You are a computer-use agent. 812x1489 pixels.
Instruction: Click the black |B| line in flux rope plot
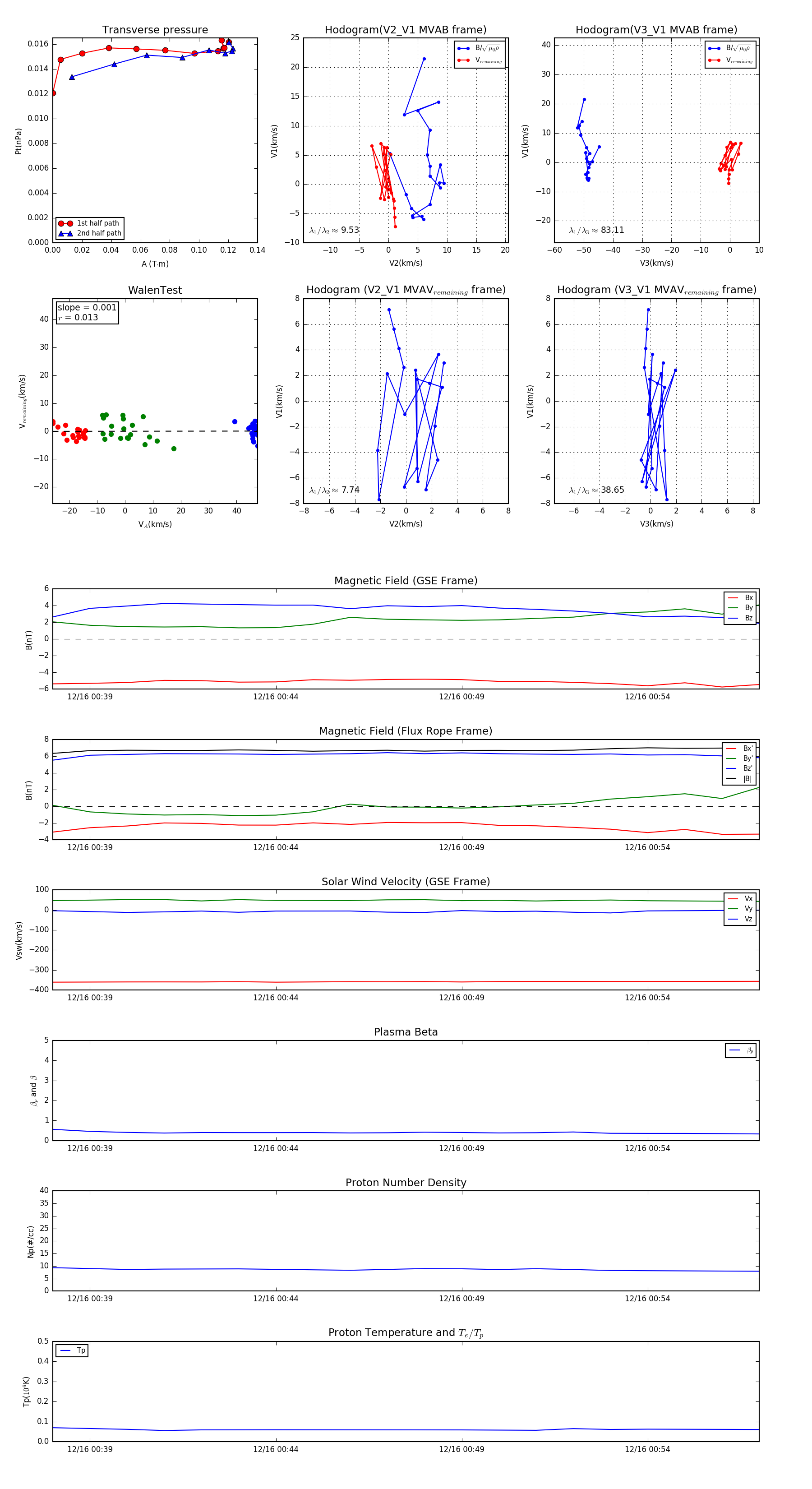pyautogui.click(x=406, y=750)
